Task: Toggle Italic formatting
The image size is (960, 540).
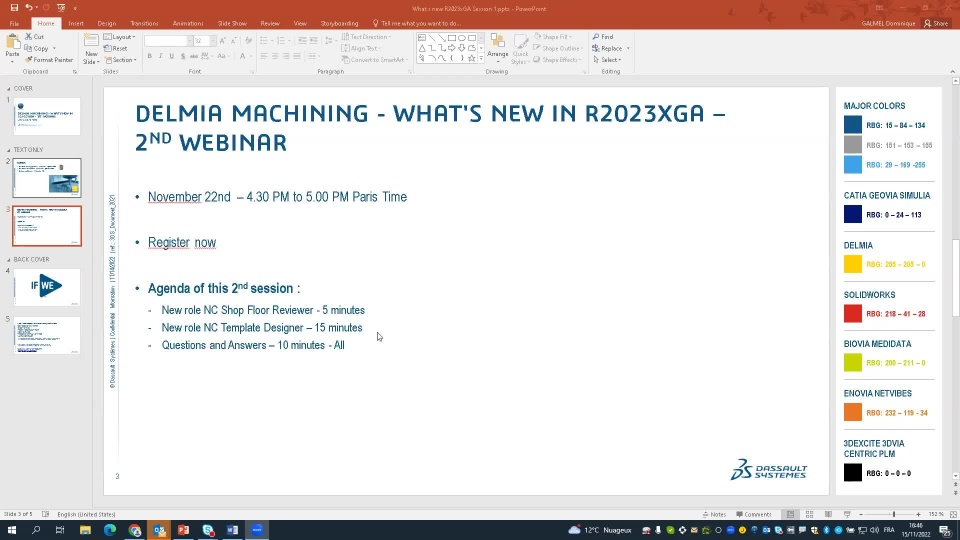Action: [160, 56]
